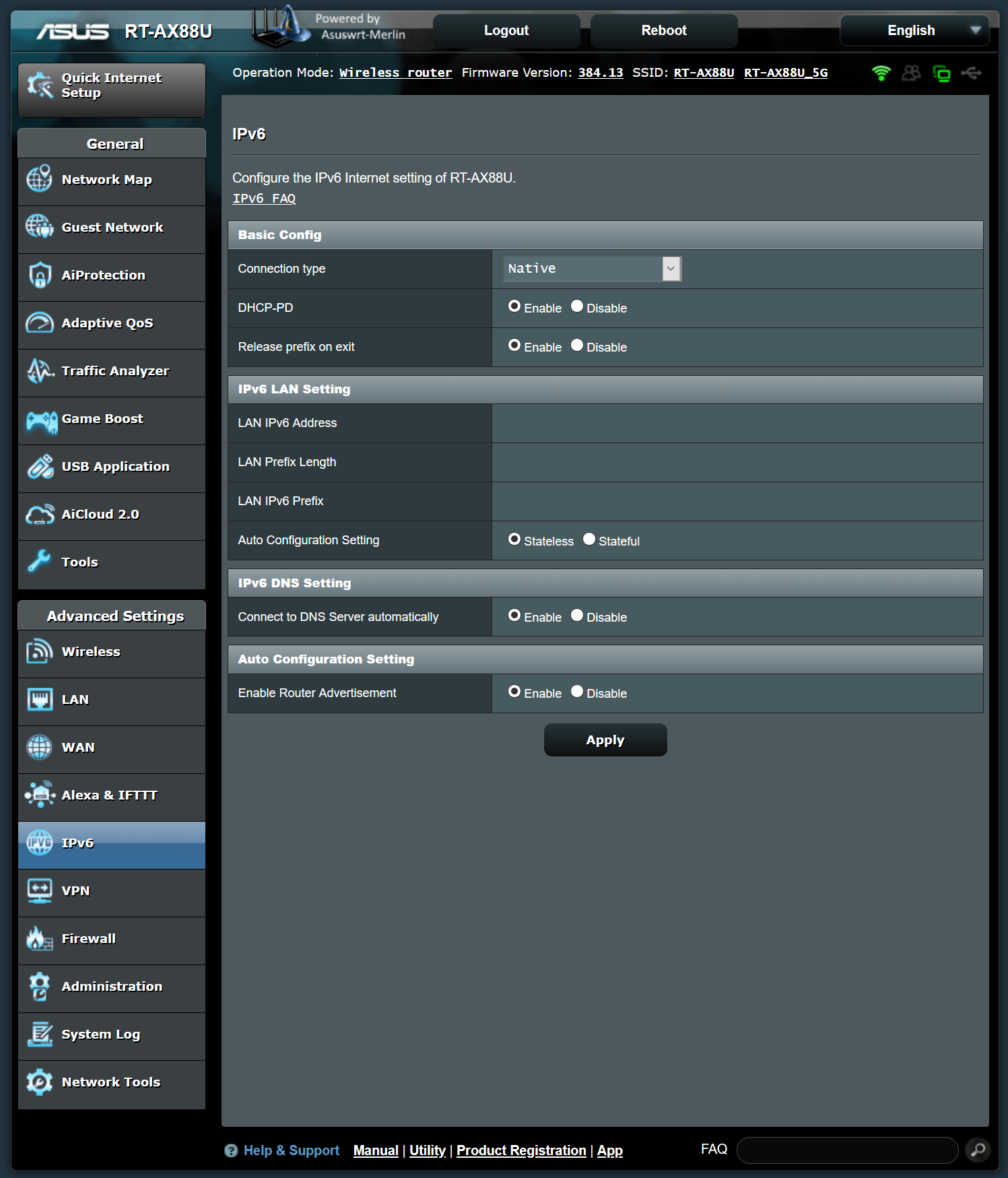Click the FAQ search input field

(x=847, y=1150)
